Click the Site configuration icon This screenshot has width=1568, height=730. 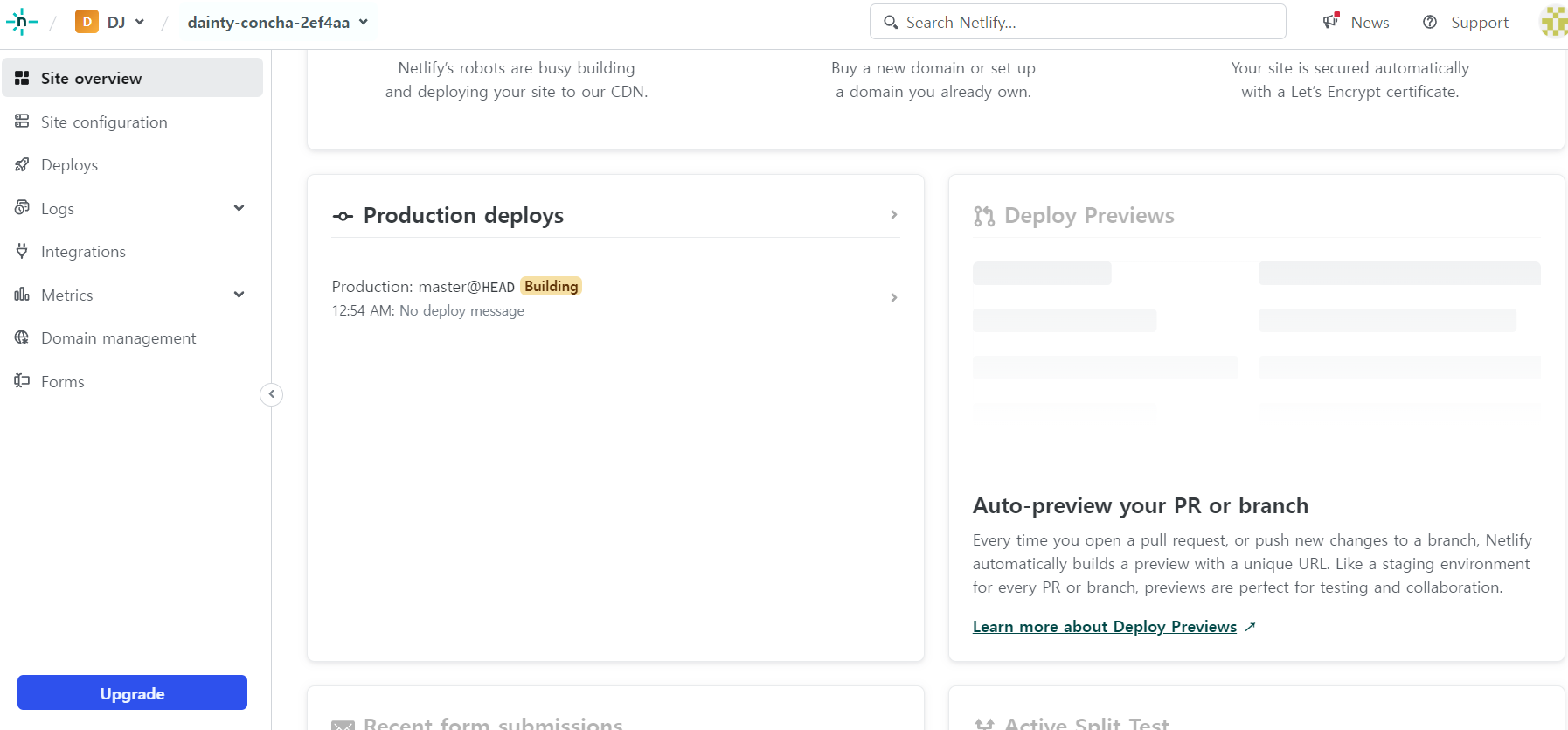click(x=22, y=122)
